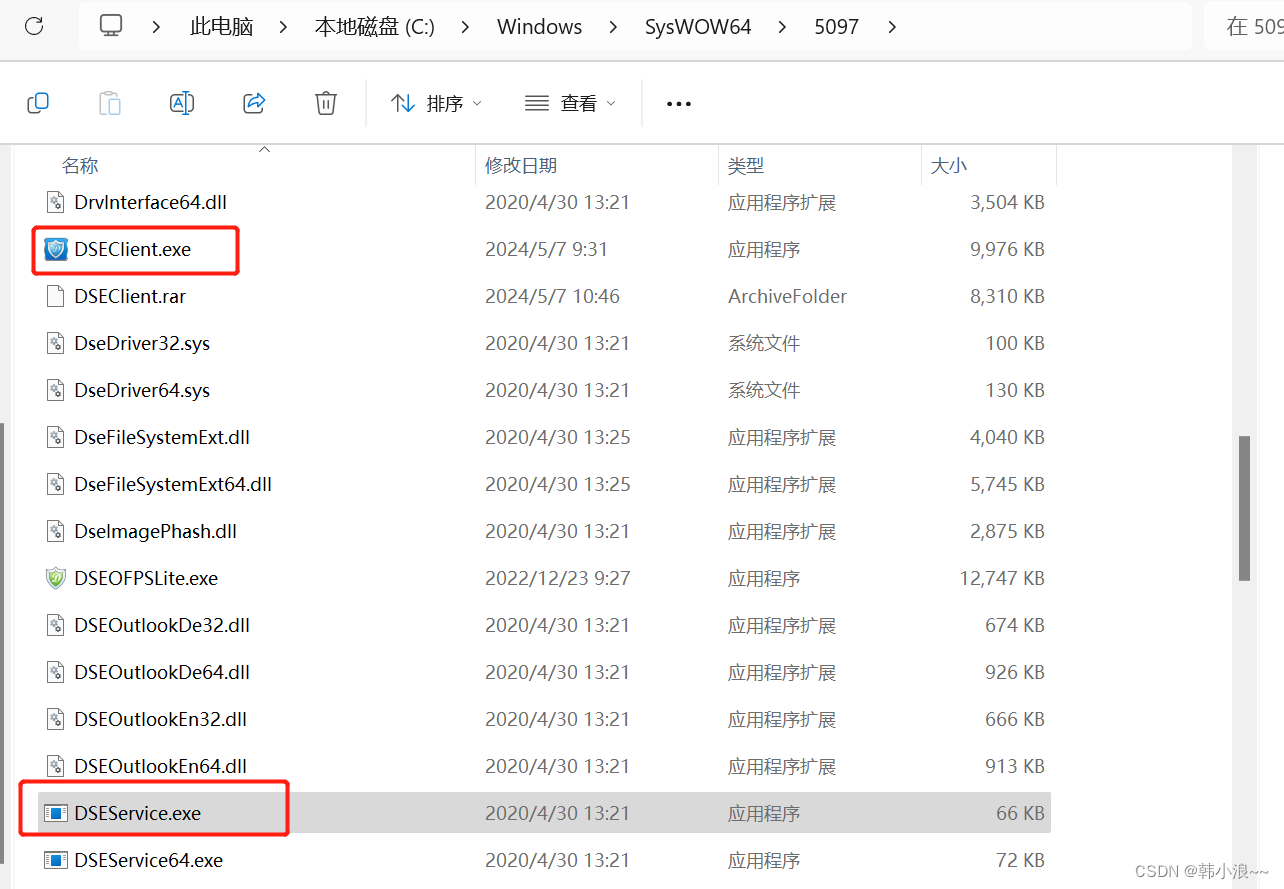Select file name DSEOutlookDe32.dll
Screen dimensions: 1284x889
pos(162,625)
